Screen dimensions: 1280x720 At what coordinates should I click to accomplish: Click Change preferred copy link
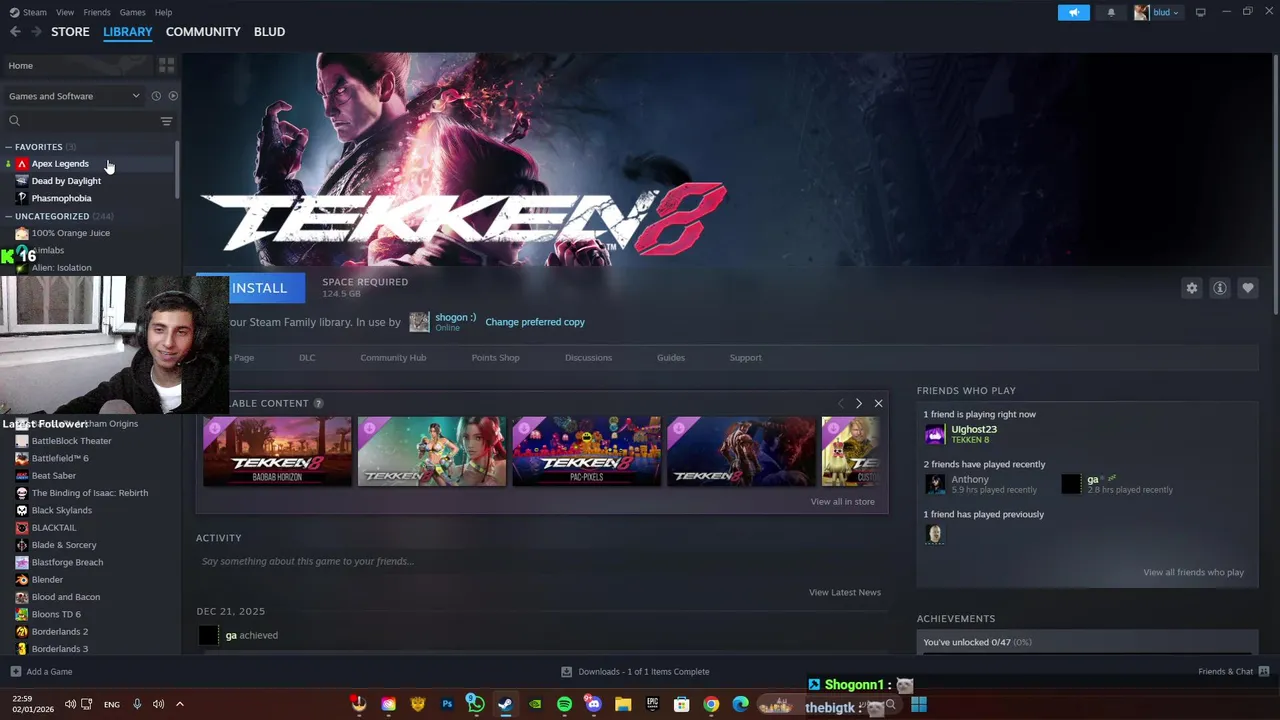click(535, 322)
